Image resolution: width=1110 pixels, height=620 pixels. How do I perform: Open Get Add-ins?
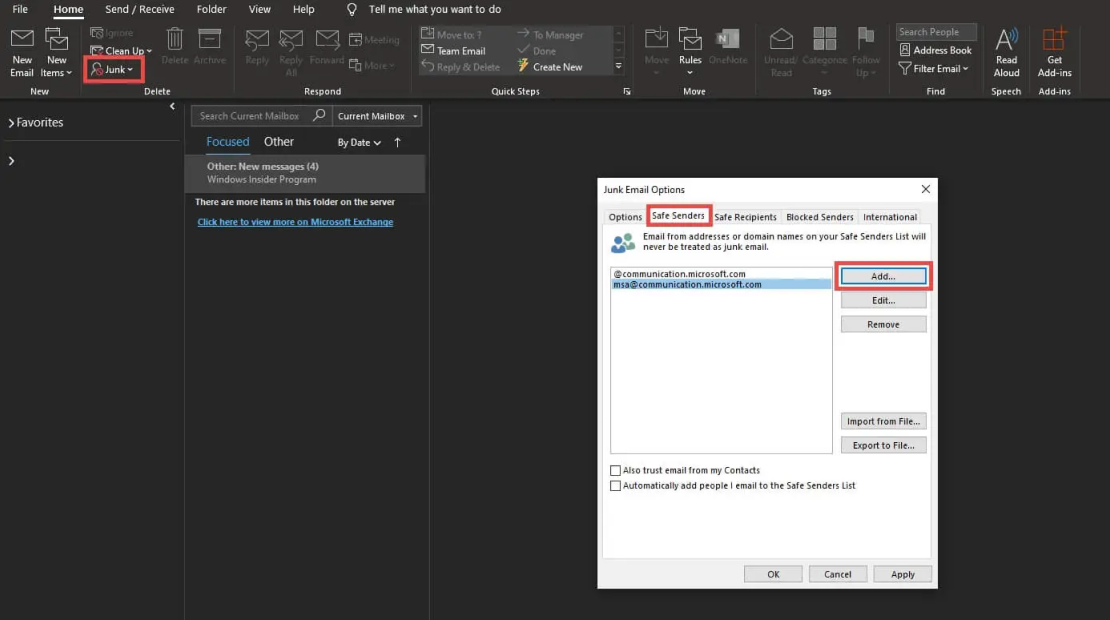point(1054,50)
